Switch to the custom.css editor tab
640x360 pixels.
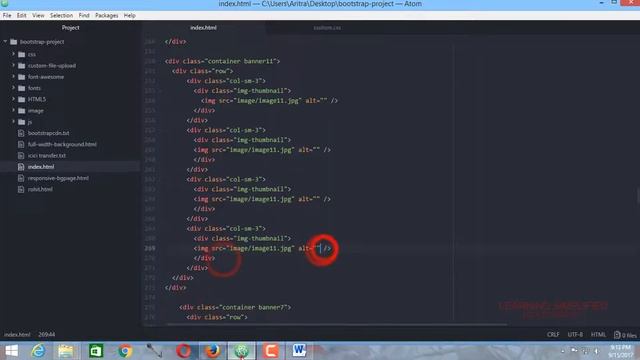coord(327,28)
